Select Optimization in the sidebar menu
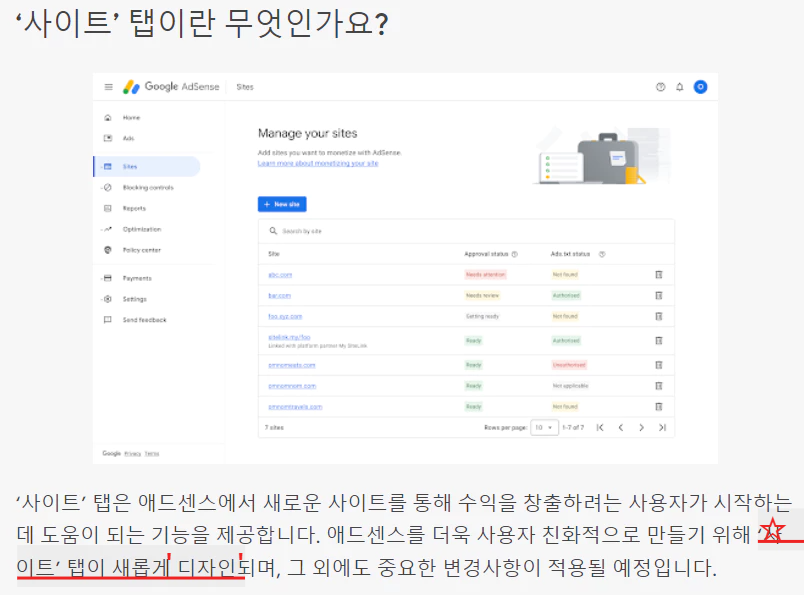This screenshot has height=595, width=804. coord(142,229)
